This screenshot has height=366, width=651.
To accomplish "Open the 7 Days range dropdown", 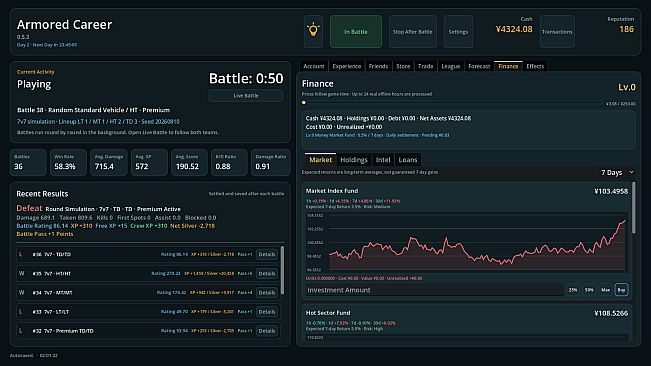I will pos(617,172).
